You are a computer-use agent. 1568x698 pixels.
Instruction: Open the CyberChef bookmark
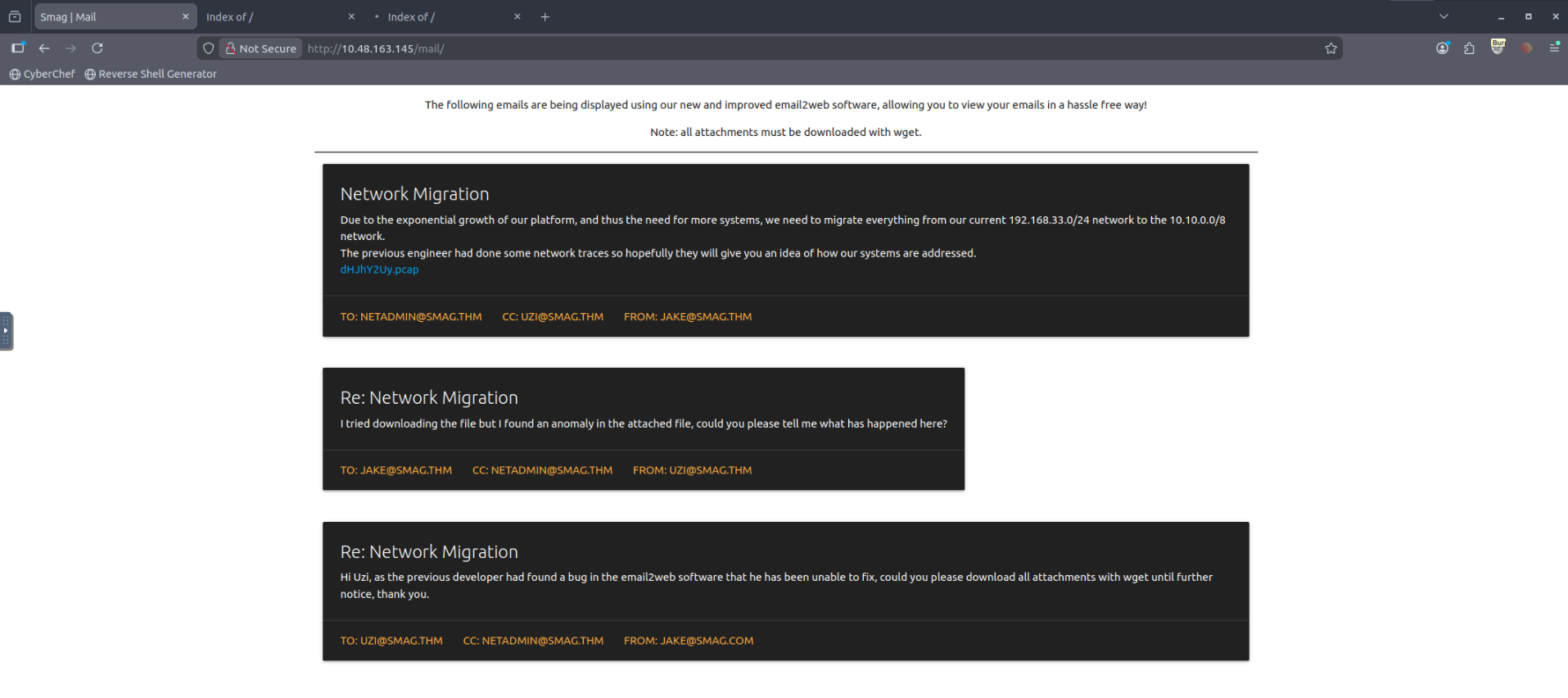[x=43, y=74]
